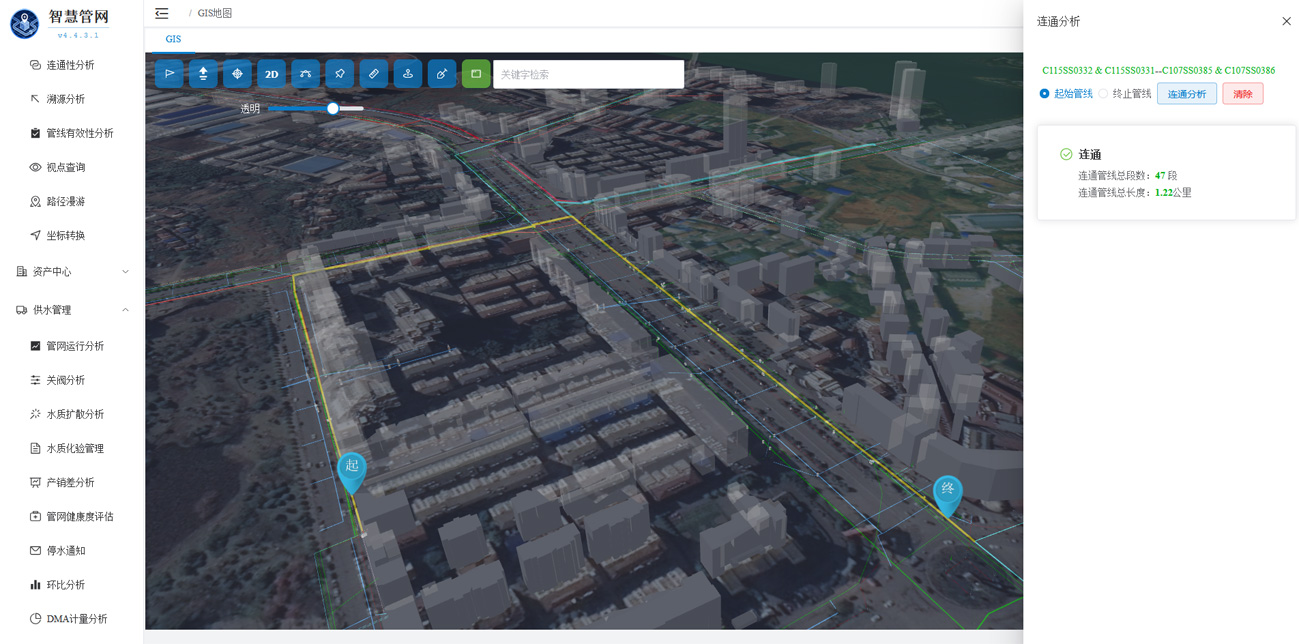The height and width of the screenshot is (644, 1299).
Task: Switch to the GIS tab
Action: (x=173, y=39)
